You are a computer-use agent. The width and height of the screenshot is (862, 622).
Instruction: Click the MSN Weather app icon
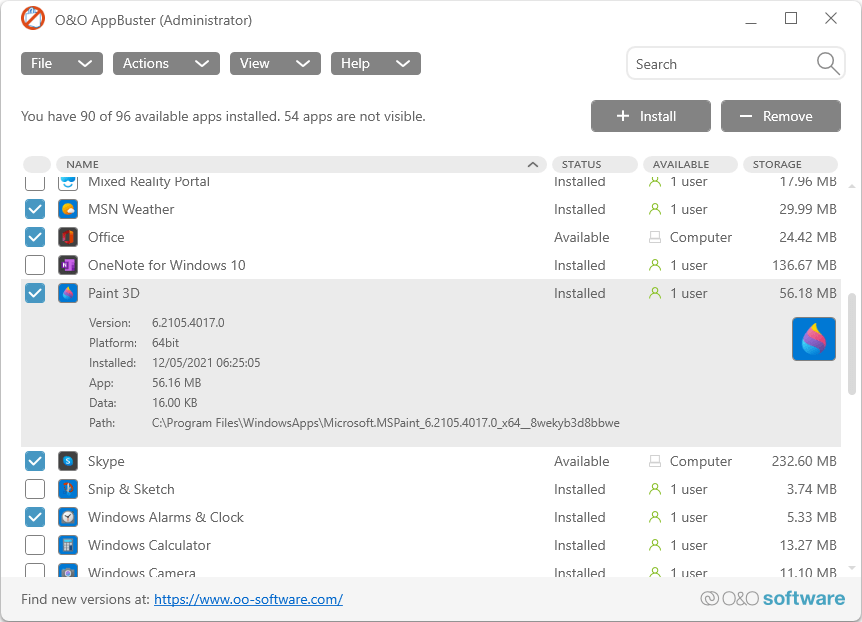coord(68,209)
